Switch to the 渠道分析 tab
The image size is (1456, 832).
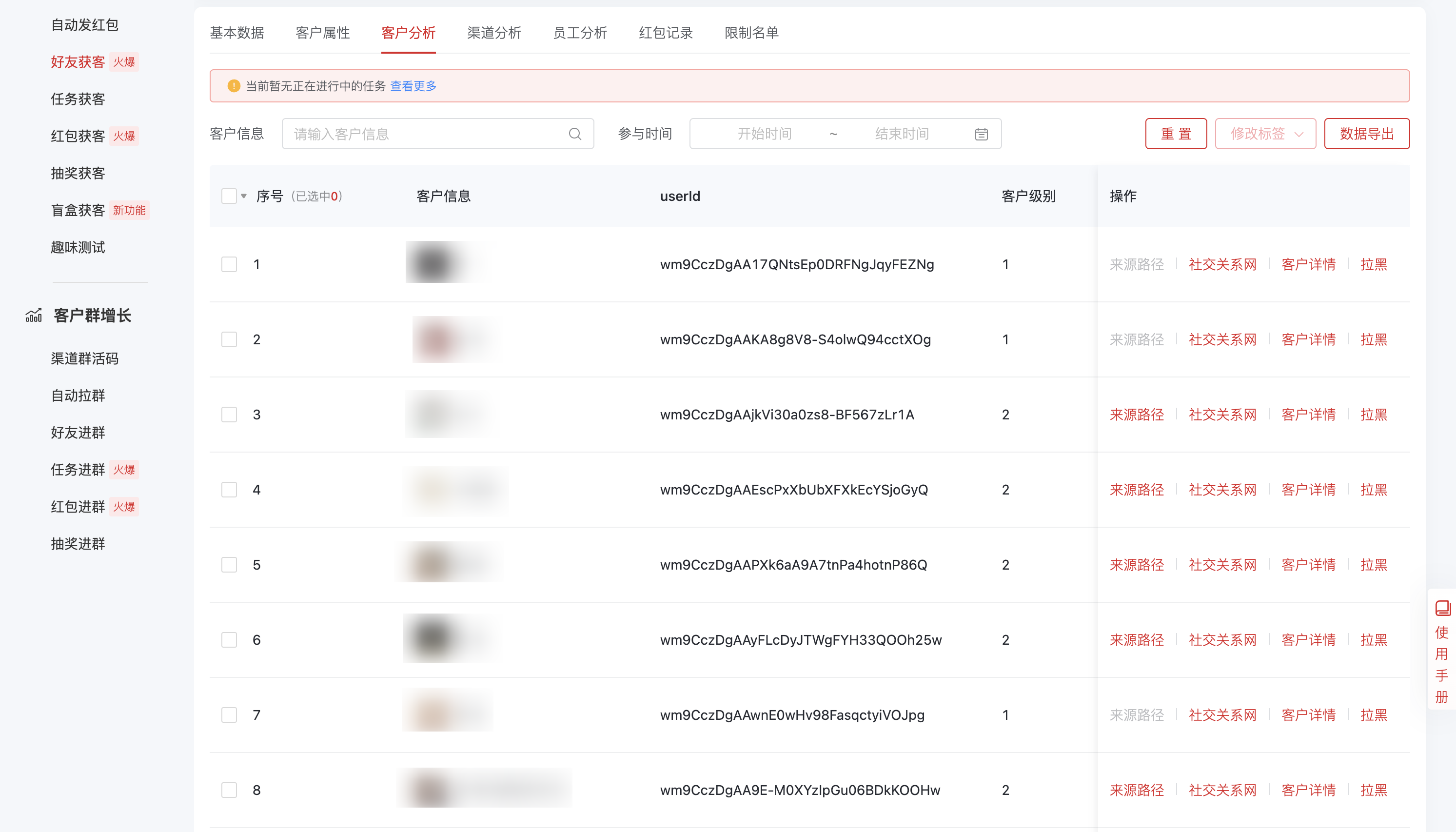click(494, 33)
